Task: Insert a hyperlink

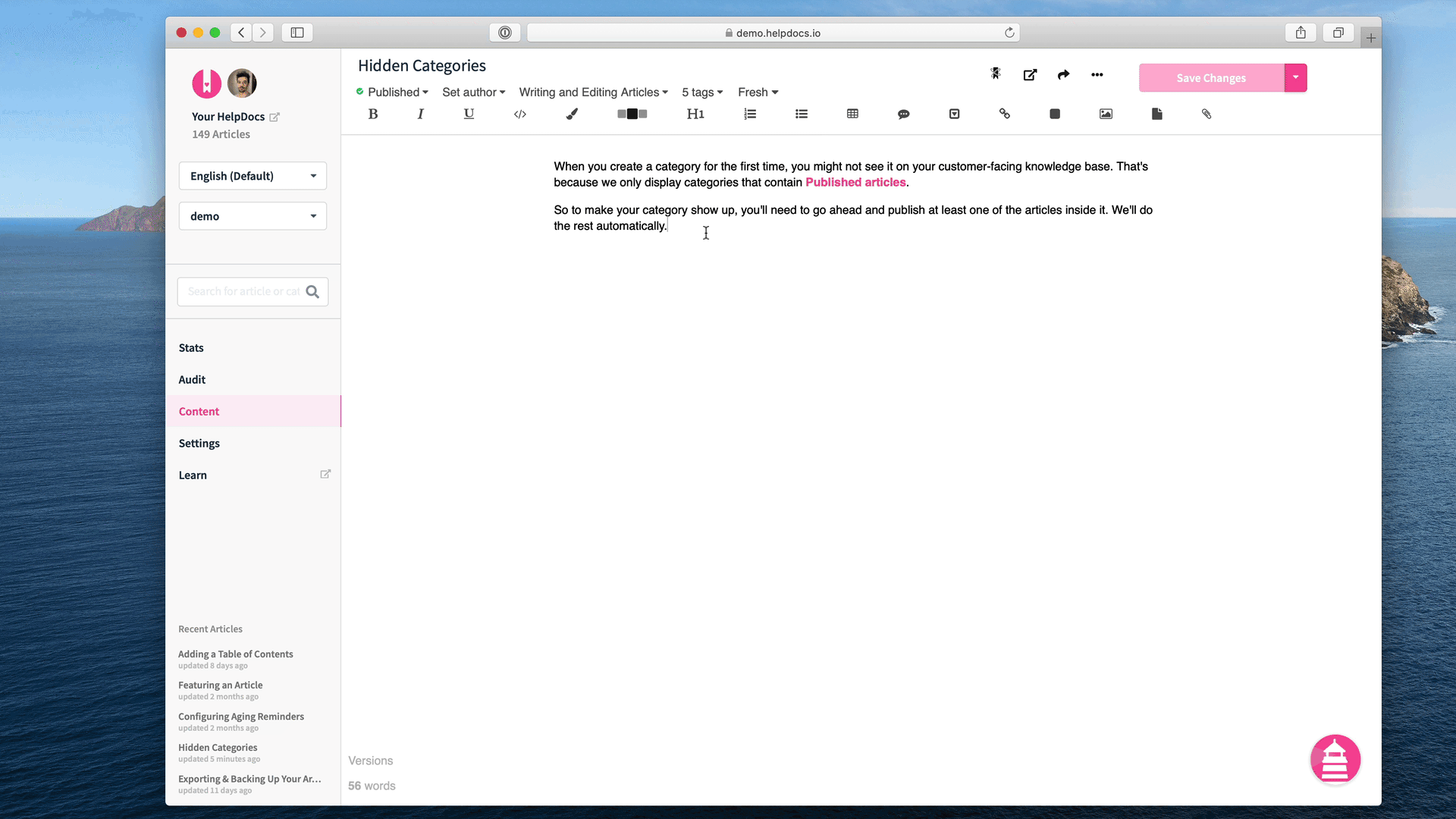Action: [x=1005, y=114]
